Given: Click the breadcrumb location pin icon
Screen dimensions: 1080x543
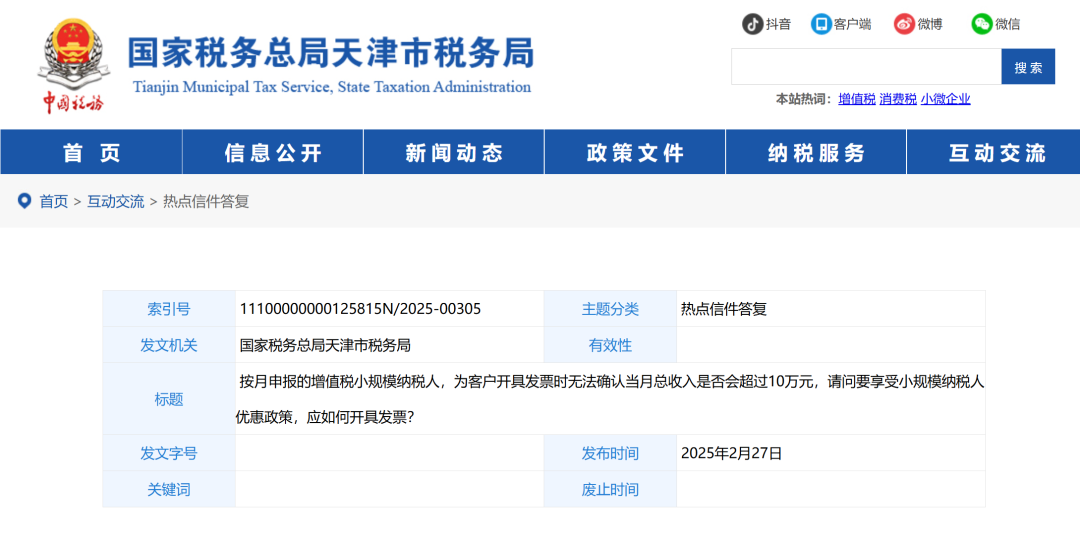Looking at the screenshot, I should point(24,201).
